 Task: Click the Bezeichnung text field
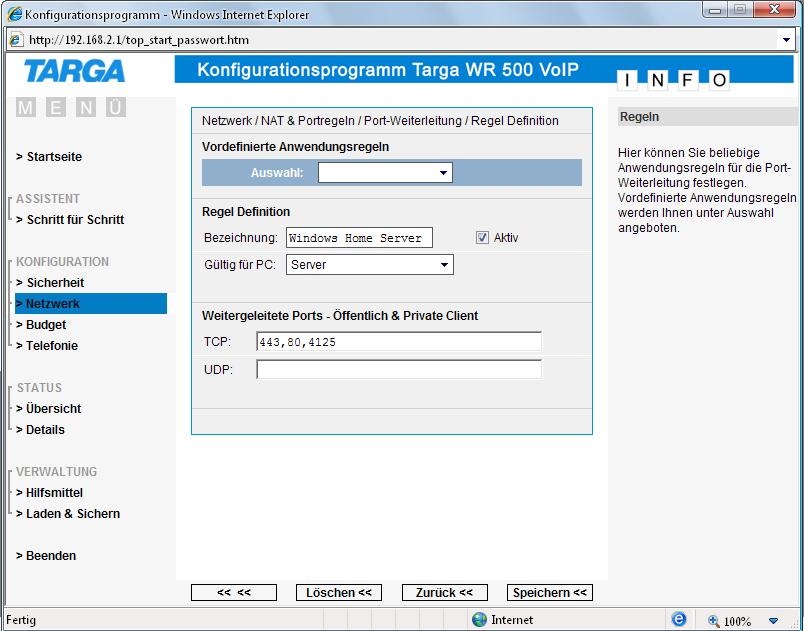click(359, 238)
